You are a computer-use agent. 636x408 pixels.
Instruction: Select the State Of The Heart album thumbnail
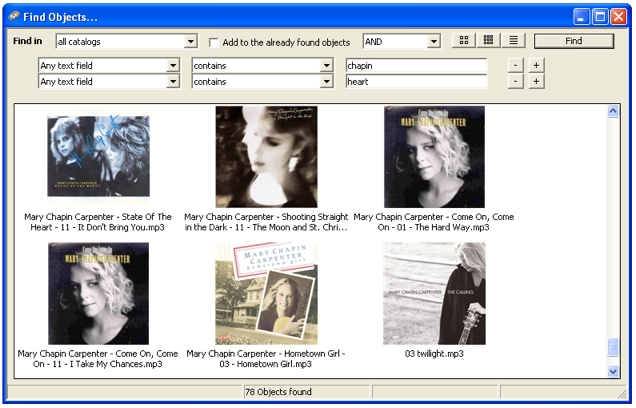[98, 157]
